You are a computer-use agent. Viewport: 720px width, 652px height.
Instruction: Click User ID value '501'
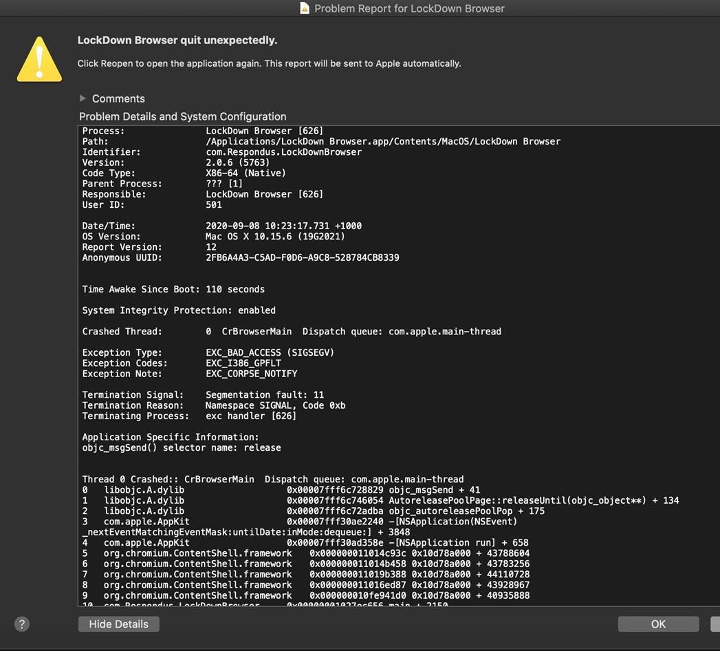[x=214, y=205]
